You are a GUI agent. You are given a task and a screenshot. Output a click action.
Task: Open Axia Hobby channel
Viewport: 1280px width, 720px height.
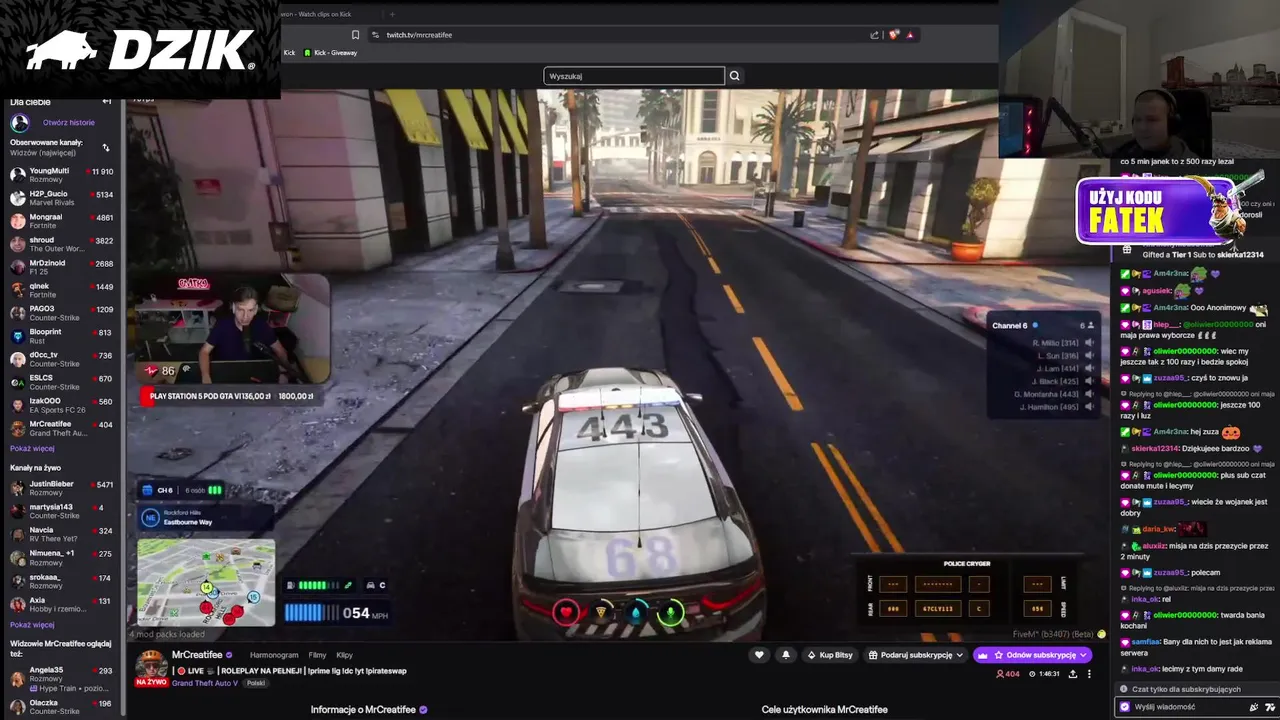62,605
